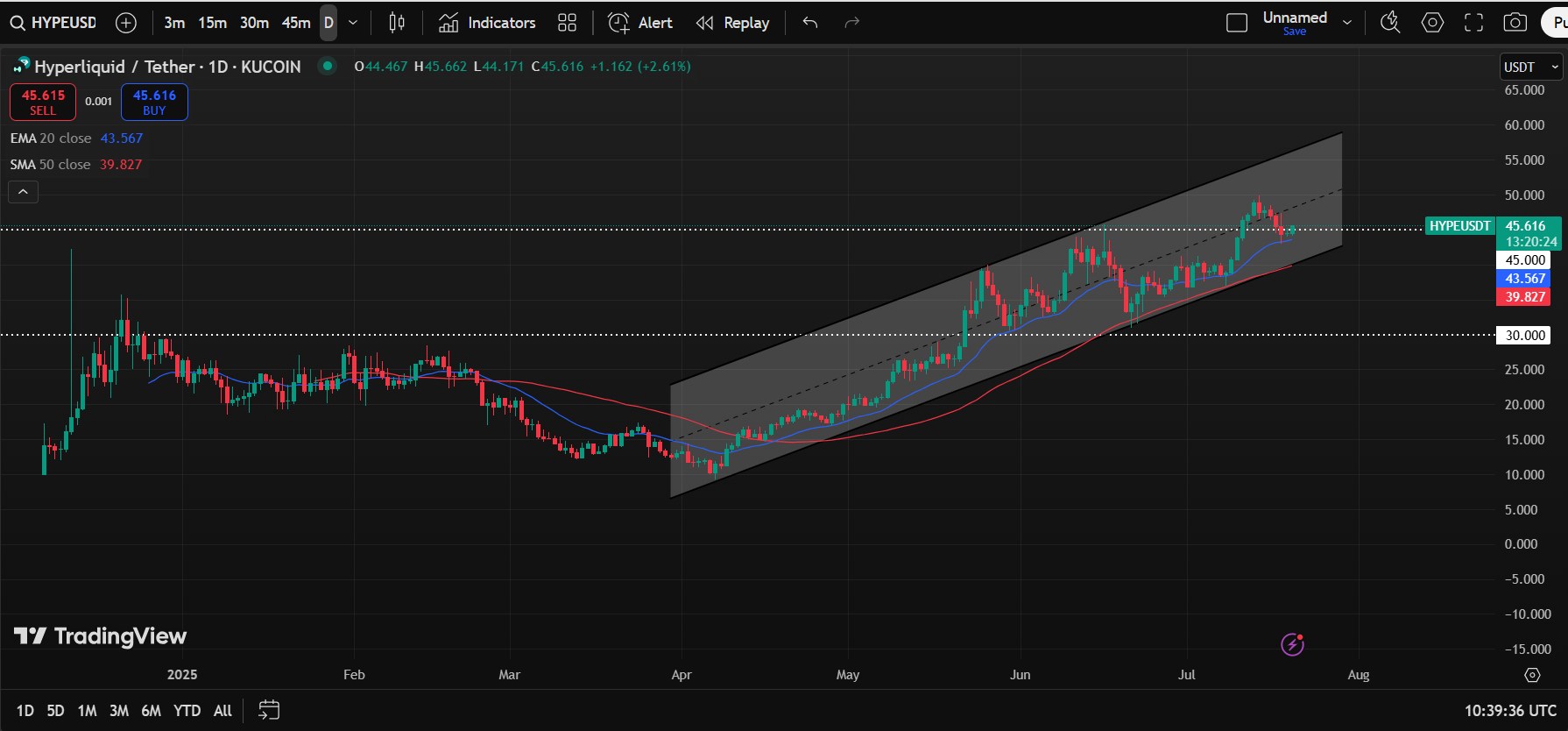The height and width of the screenshot is (731, 1568).
Task: Open the USDT currency dropdown
Action: pyautogui.click(x=1531, y=67)
